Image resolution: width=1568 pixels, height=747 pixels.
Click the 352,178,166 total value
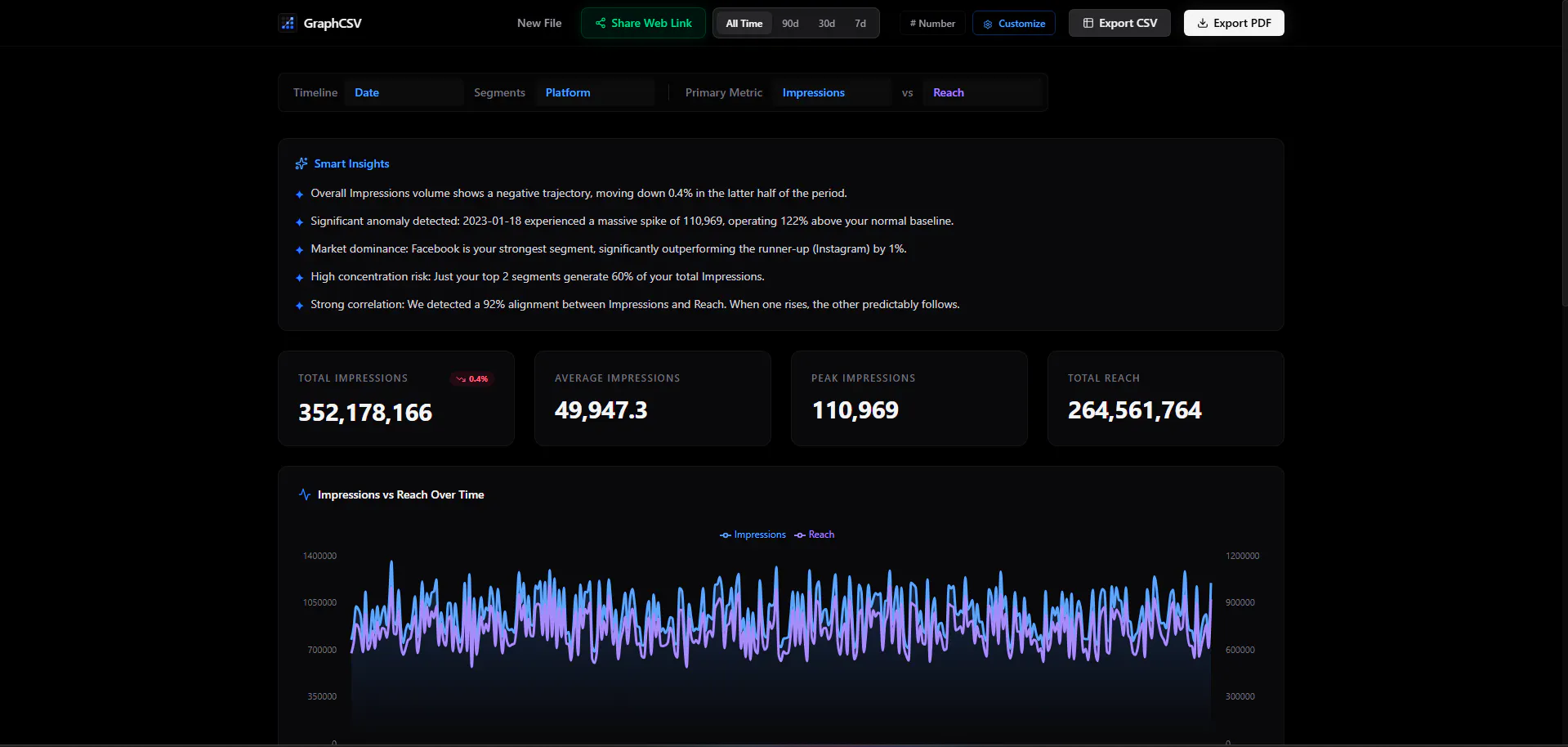click(365, 413)
